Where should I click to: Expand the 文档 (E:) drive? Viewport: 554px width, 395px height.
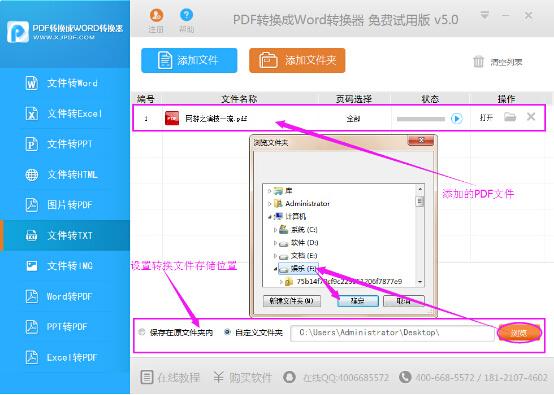pos(275,256)
